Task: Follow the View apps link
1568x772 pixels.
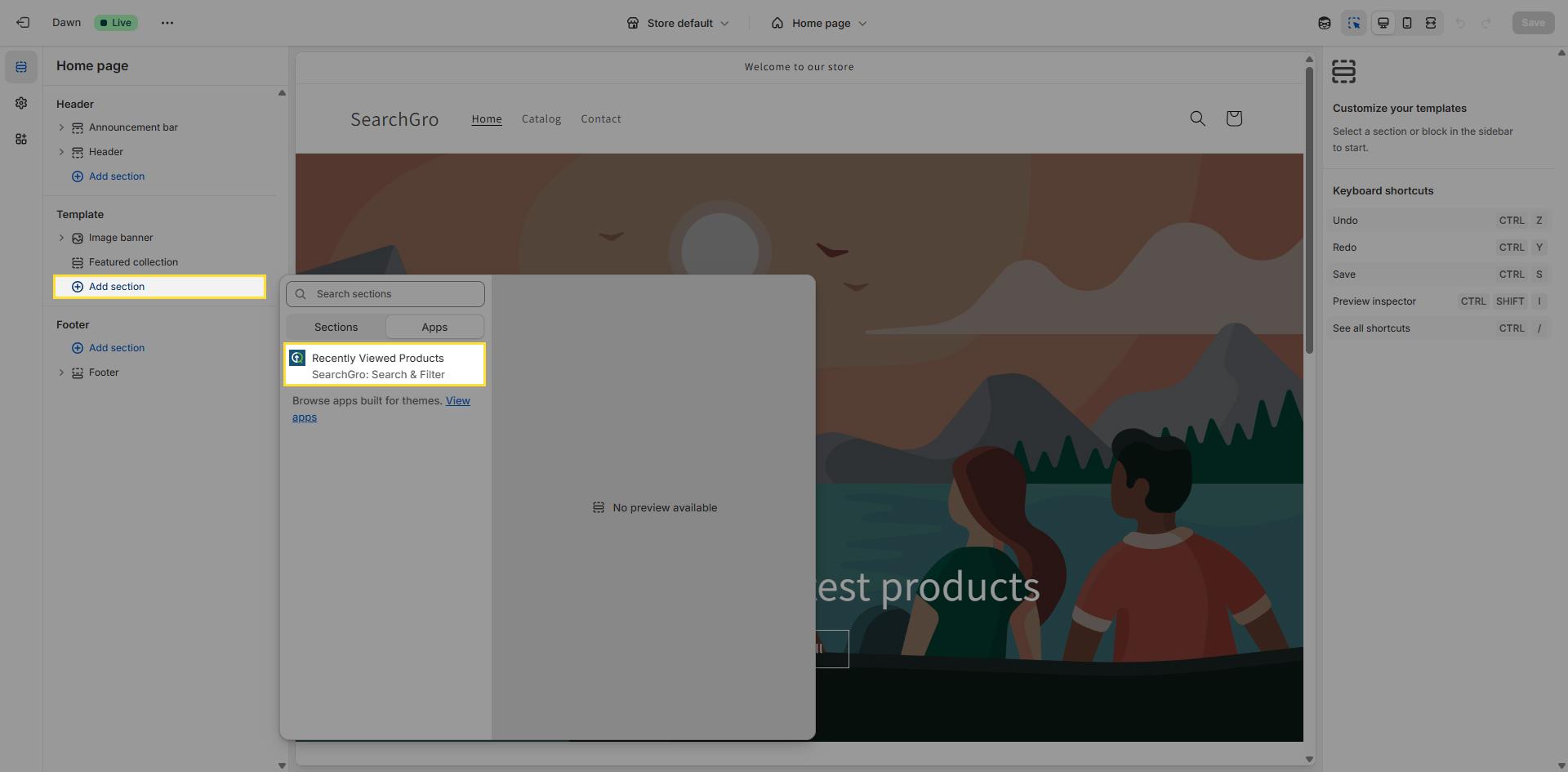Action: [457, 401]
